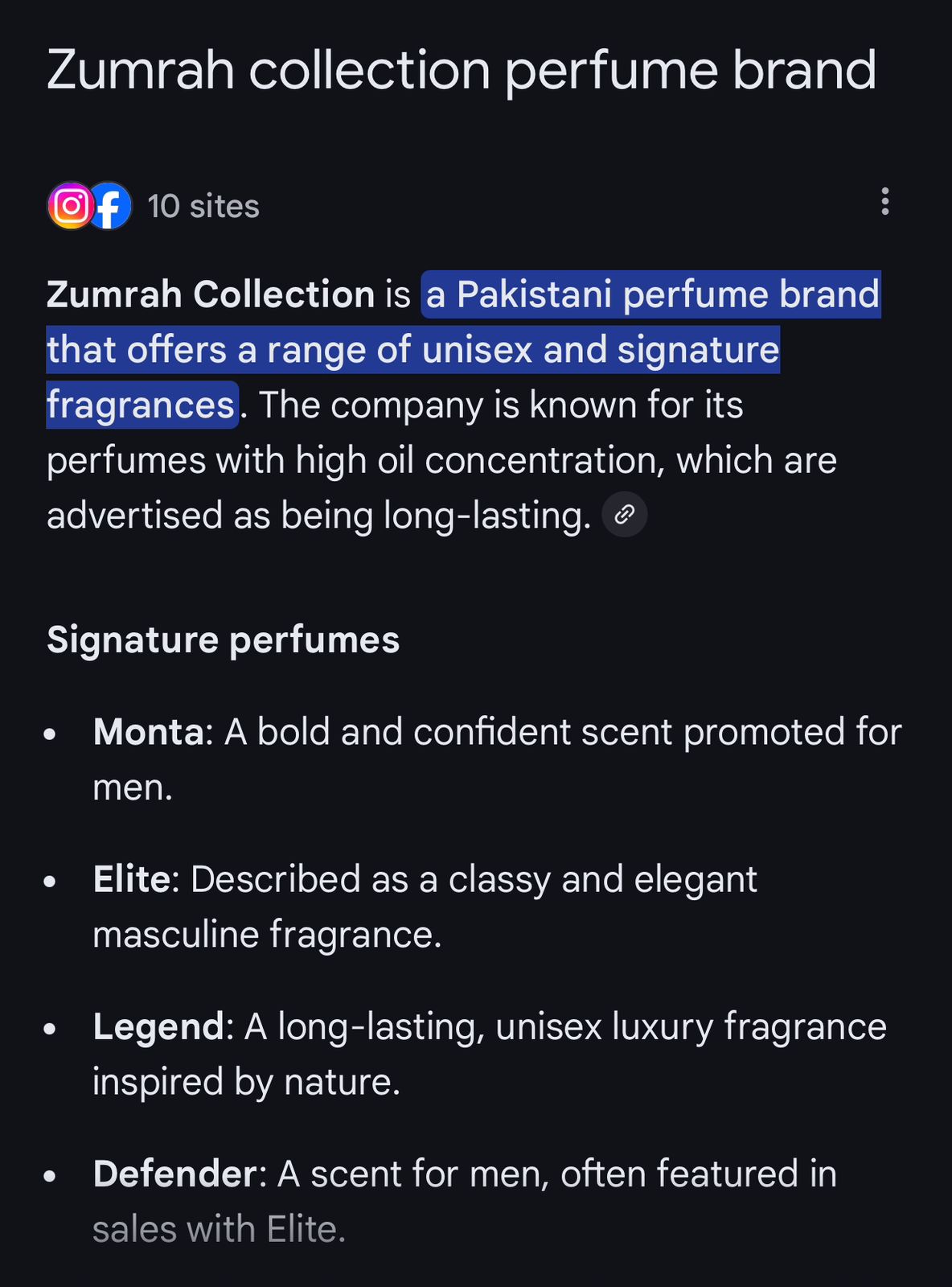The width and height of the screenshot is (952, 1287).
Task: Click the bullet point before Monta
Action: pyautogui.click(x=50, y=734)
